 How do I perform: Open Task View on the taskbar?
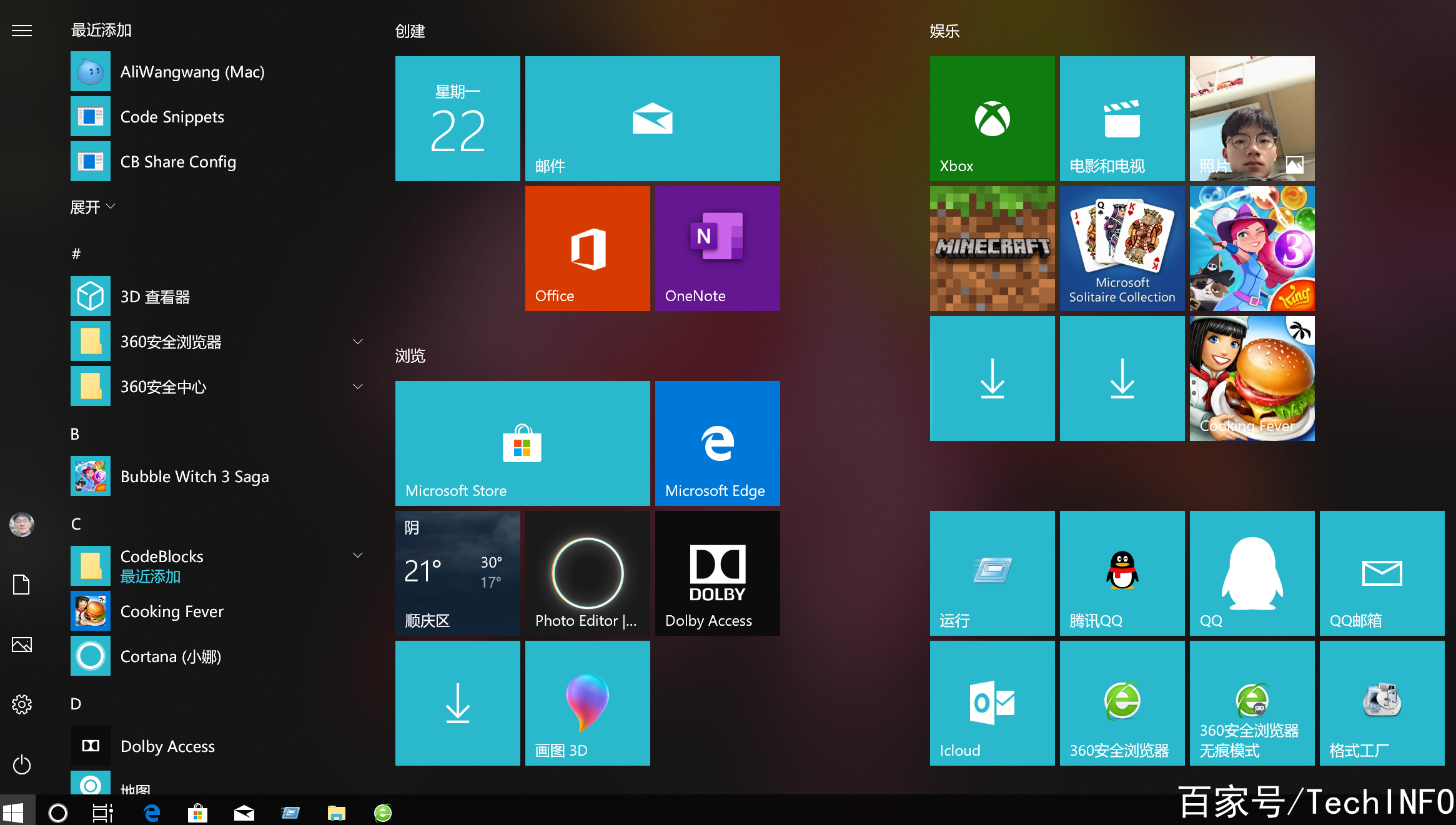coord(102,813)
